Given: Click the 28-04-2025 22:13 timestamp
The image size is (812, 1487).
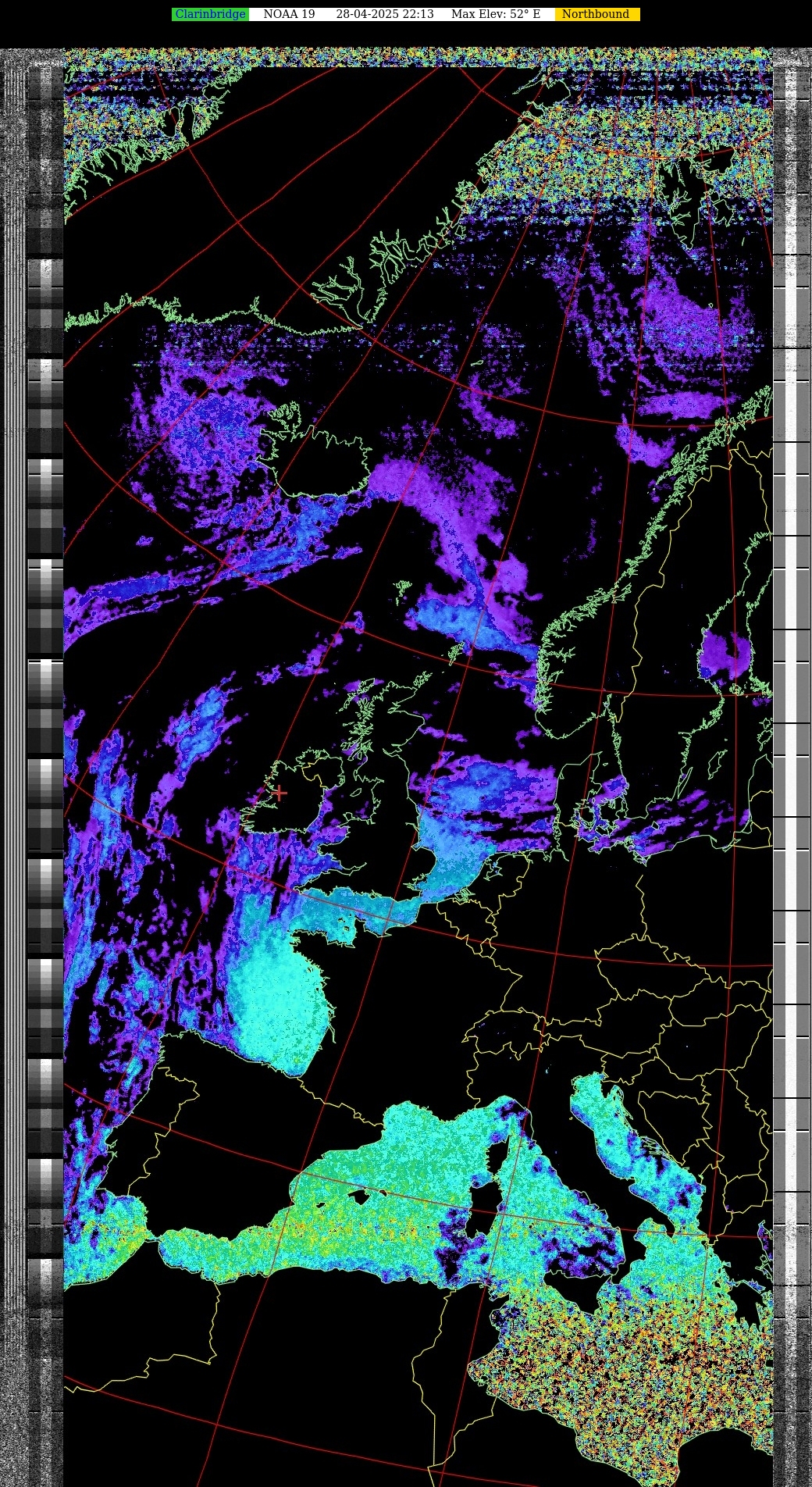Looking at the screenshot, I should point(385,14).
